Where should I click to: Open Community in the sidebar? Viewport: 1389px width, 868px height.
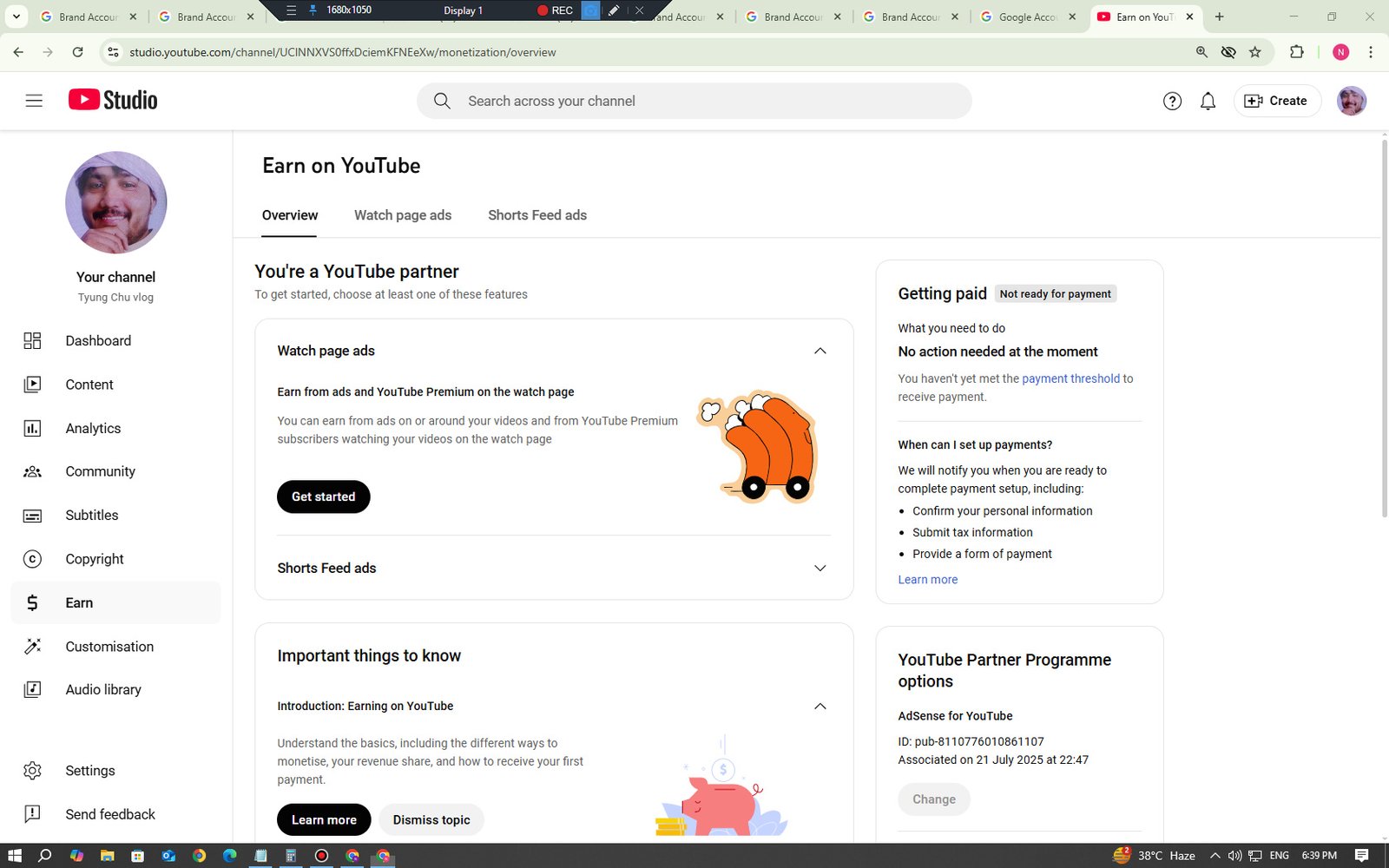pyautogui.click(x=115, y=471)
